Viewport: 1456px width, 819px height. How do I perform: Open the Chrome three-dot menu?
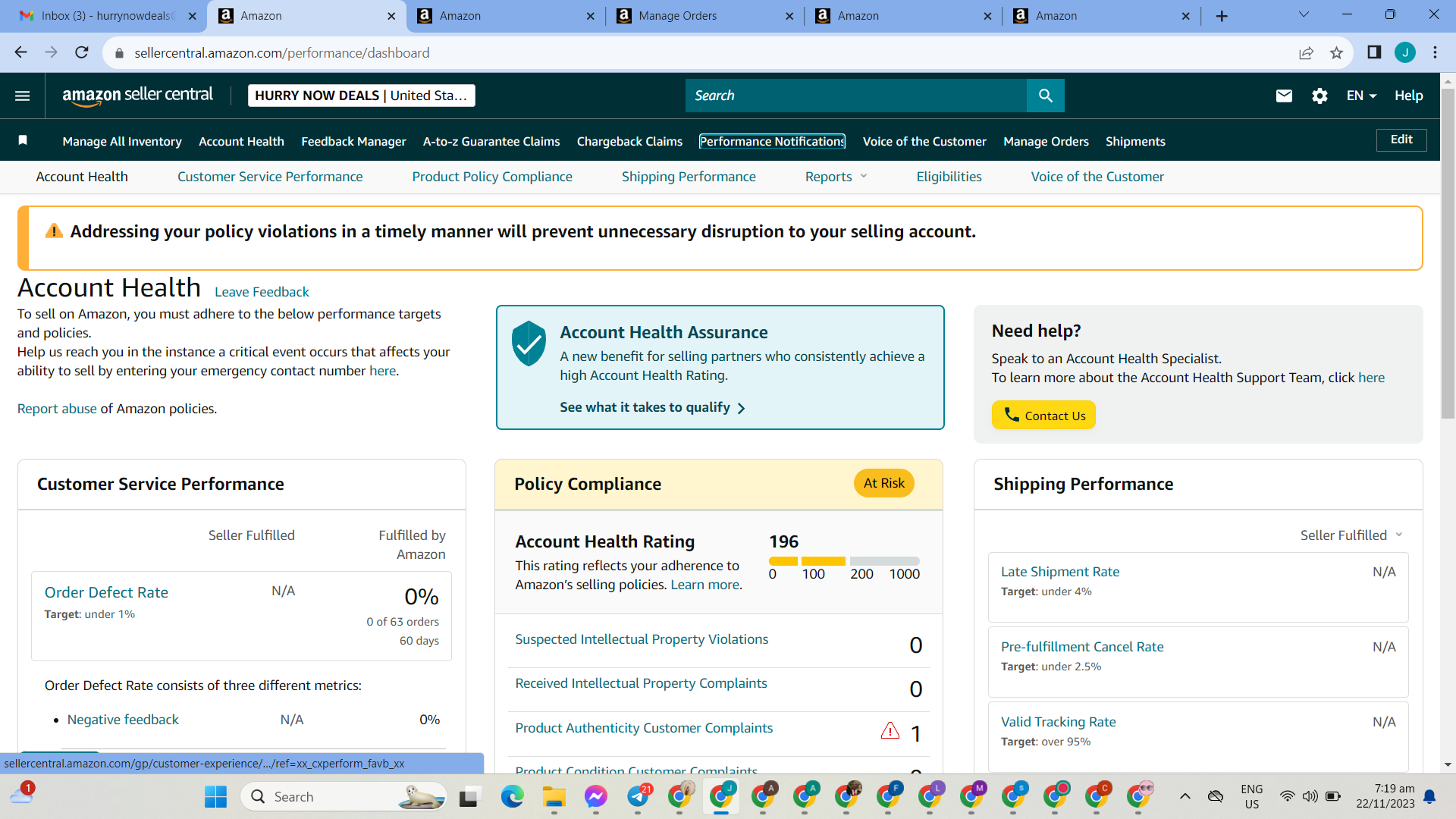(1435, 52)
